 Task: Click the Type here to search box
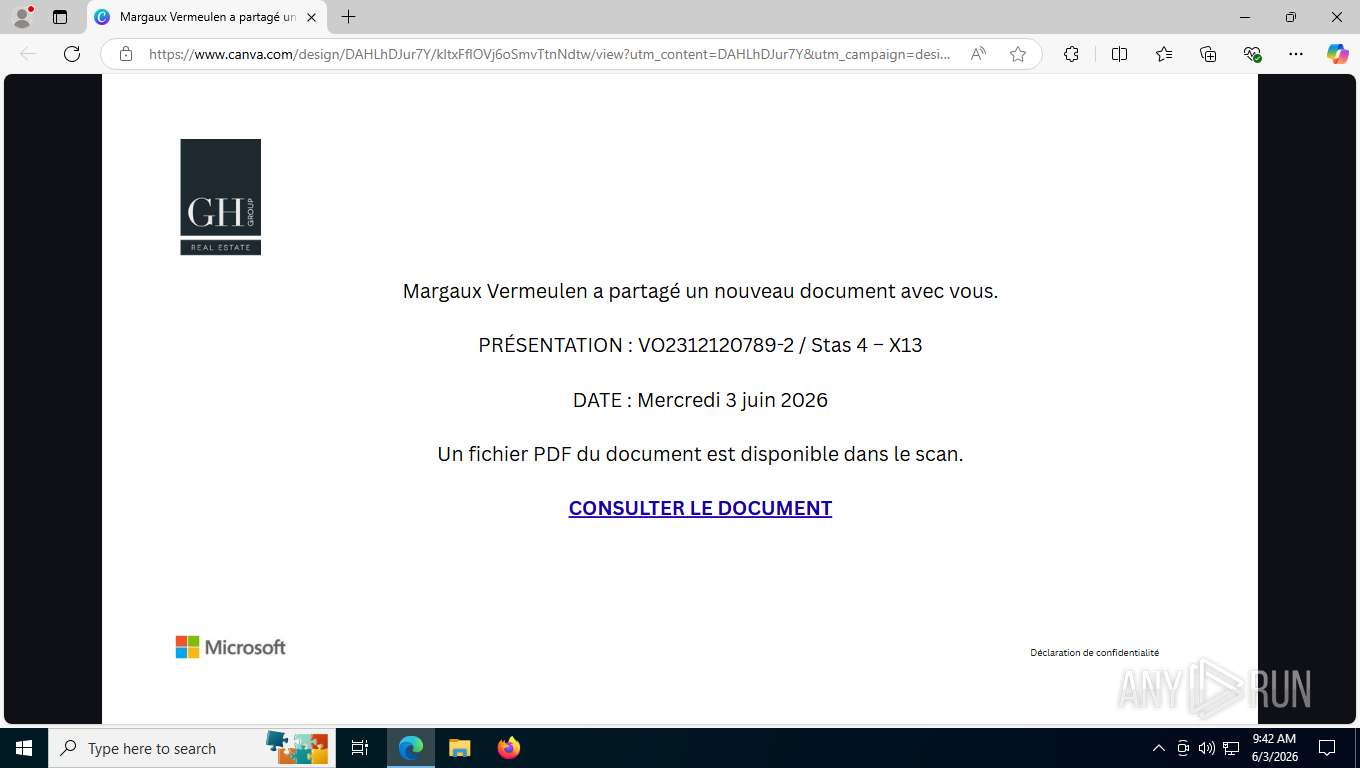[x=190, y=748]
